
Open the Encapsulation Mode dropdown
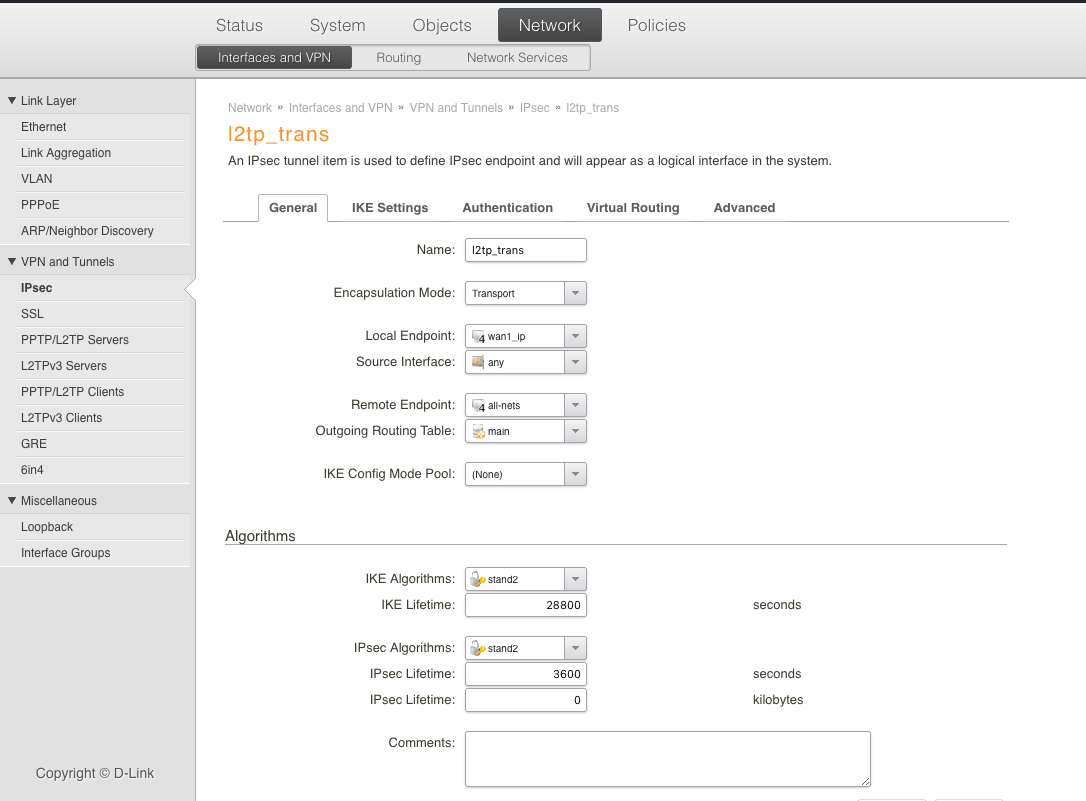pos(575,294)
